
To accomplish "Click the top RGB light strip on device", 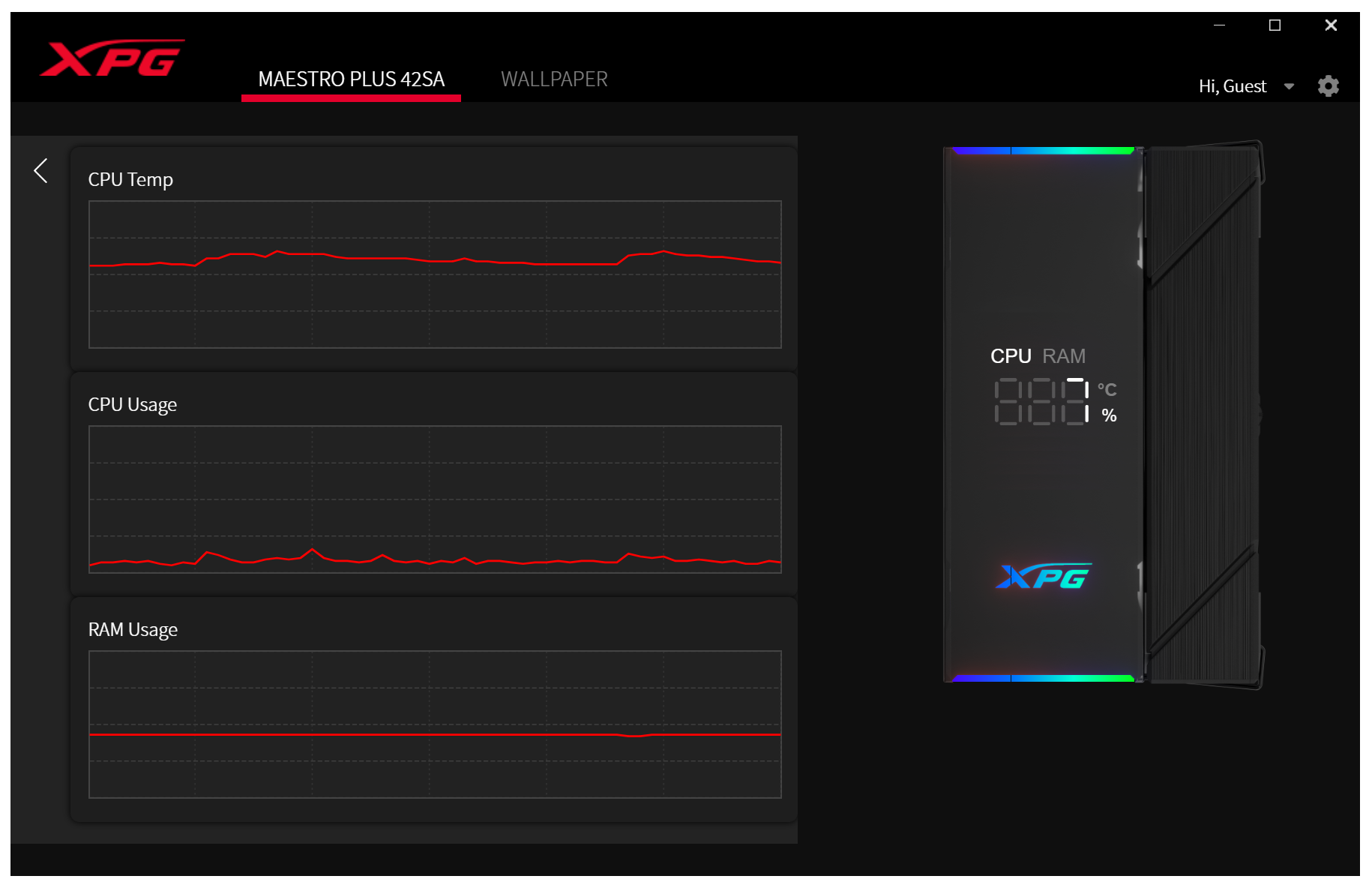I will tap(1042, 151).
